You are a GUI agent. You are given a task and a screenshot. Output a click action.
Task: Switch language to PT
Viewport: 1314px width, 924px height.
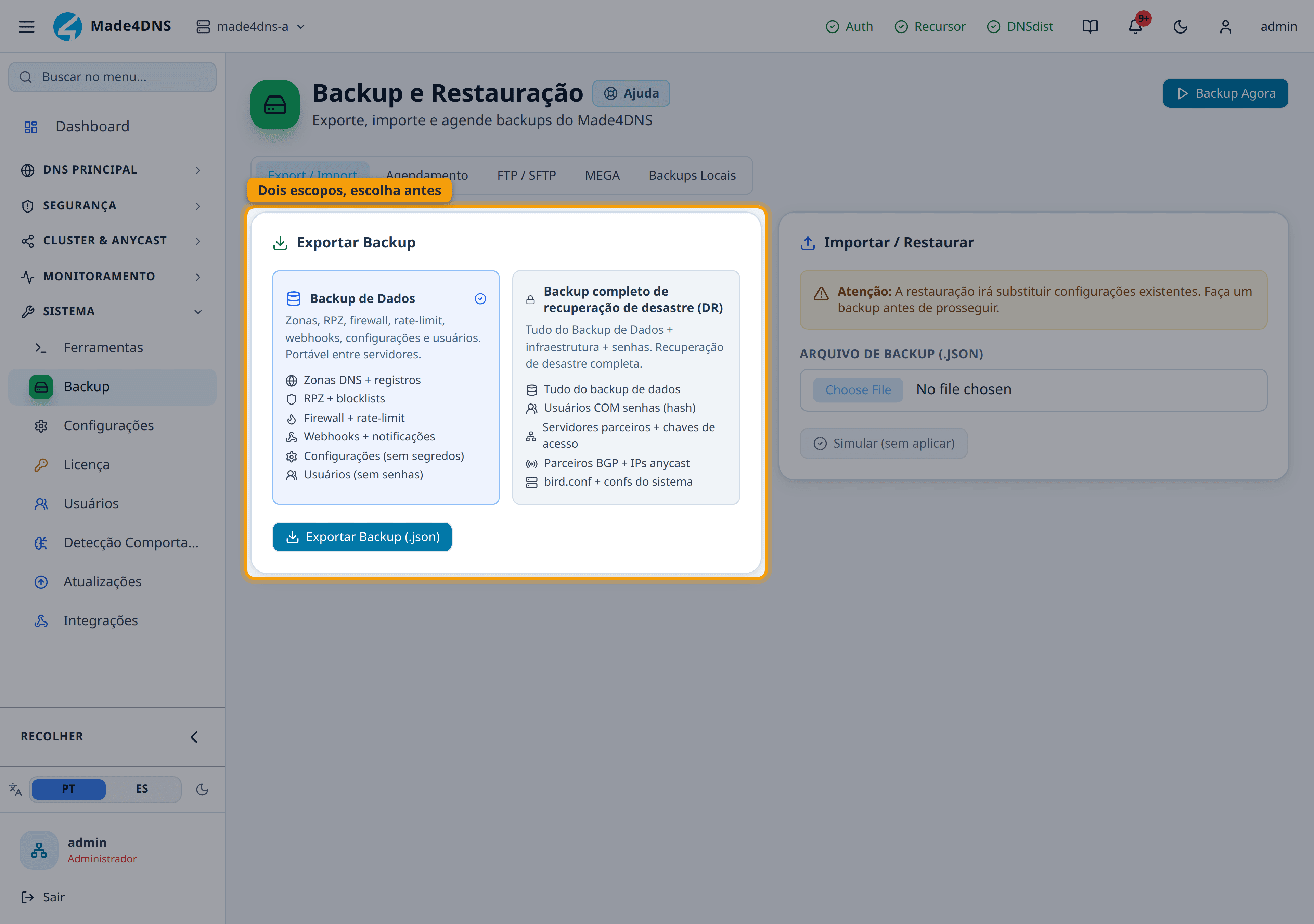69,789
